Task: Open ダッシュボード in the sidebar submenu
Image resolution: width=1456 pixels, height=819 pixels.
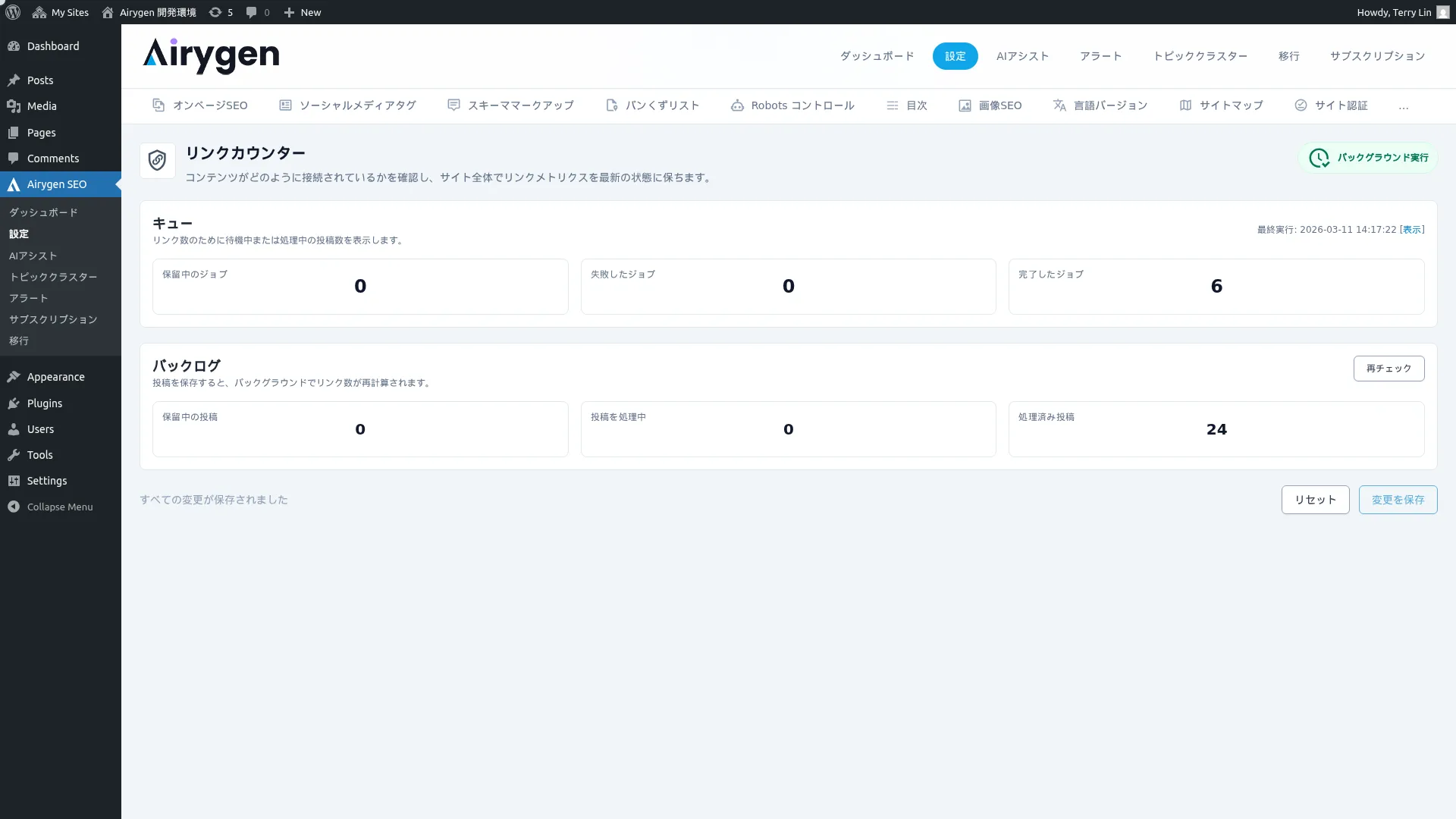Action: point(43,212)
